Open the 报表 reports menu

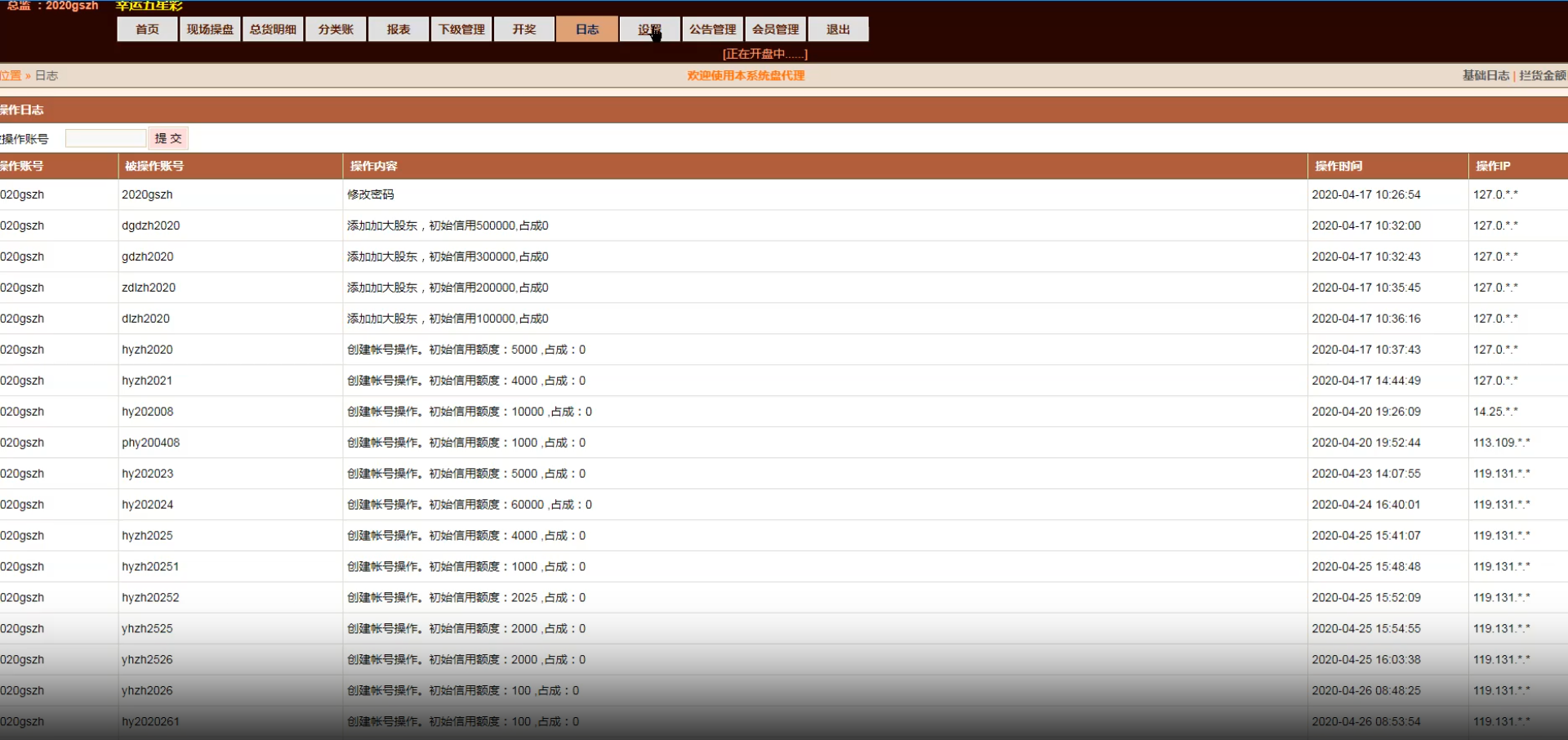(x=399, y=29)
